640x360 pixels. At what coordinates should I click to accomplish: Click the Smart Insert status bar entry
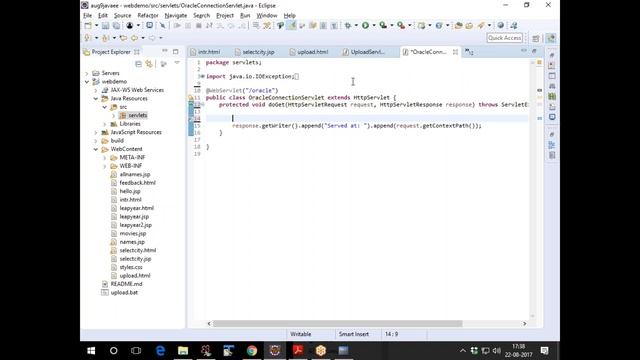353,334
